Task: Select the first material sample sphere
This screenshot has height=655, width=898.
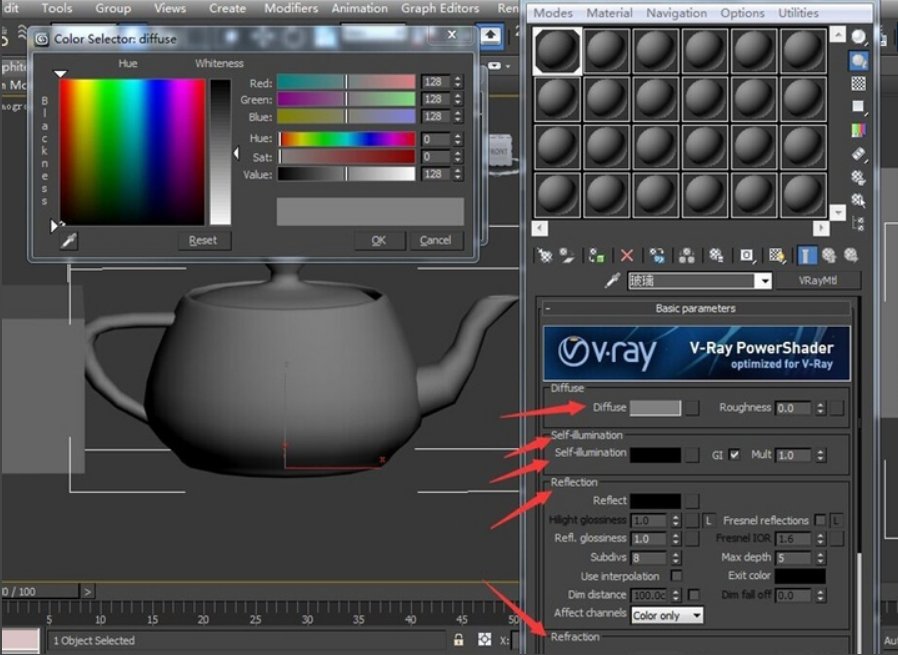Action: click(556, 50)
